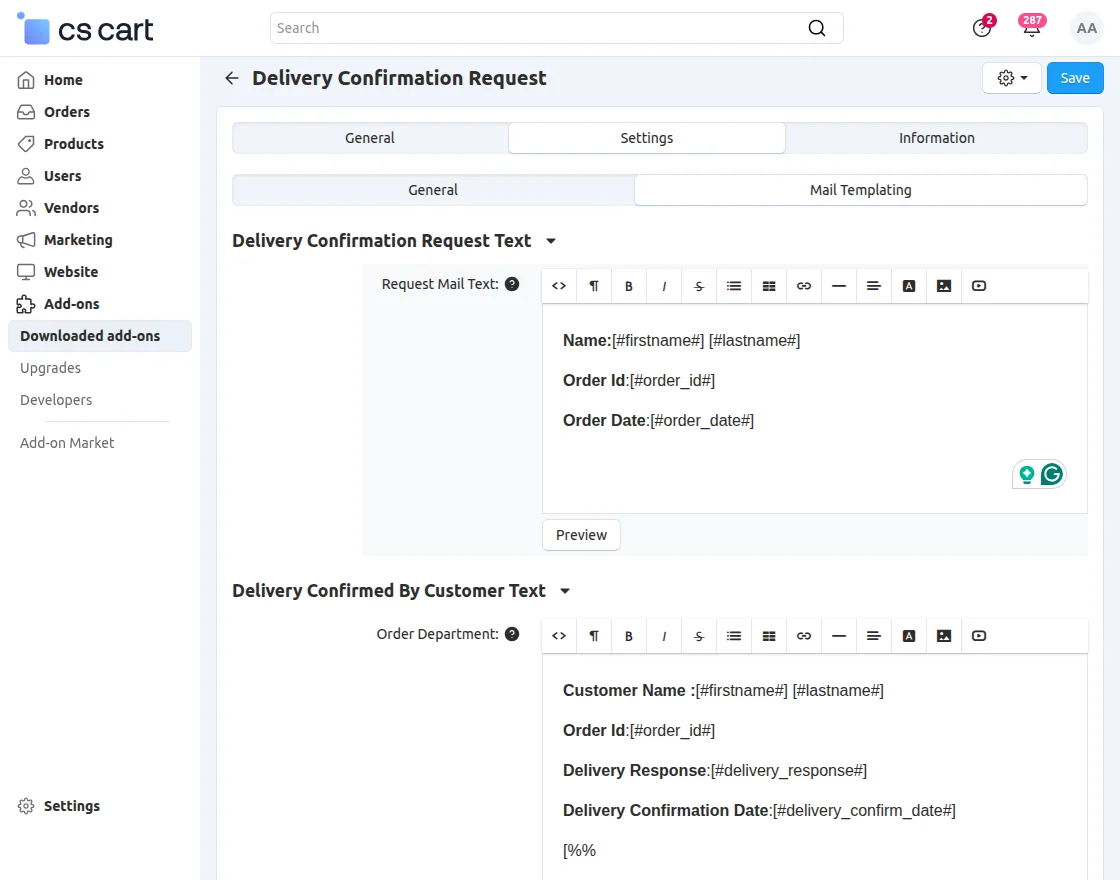Click the Save button
Image resolution: width=1120 pixels, height=880 pixels.
click(1075, 78)
